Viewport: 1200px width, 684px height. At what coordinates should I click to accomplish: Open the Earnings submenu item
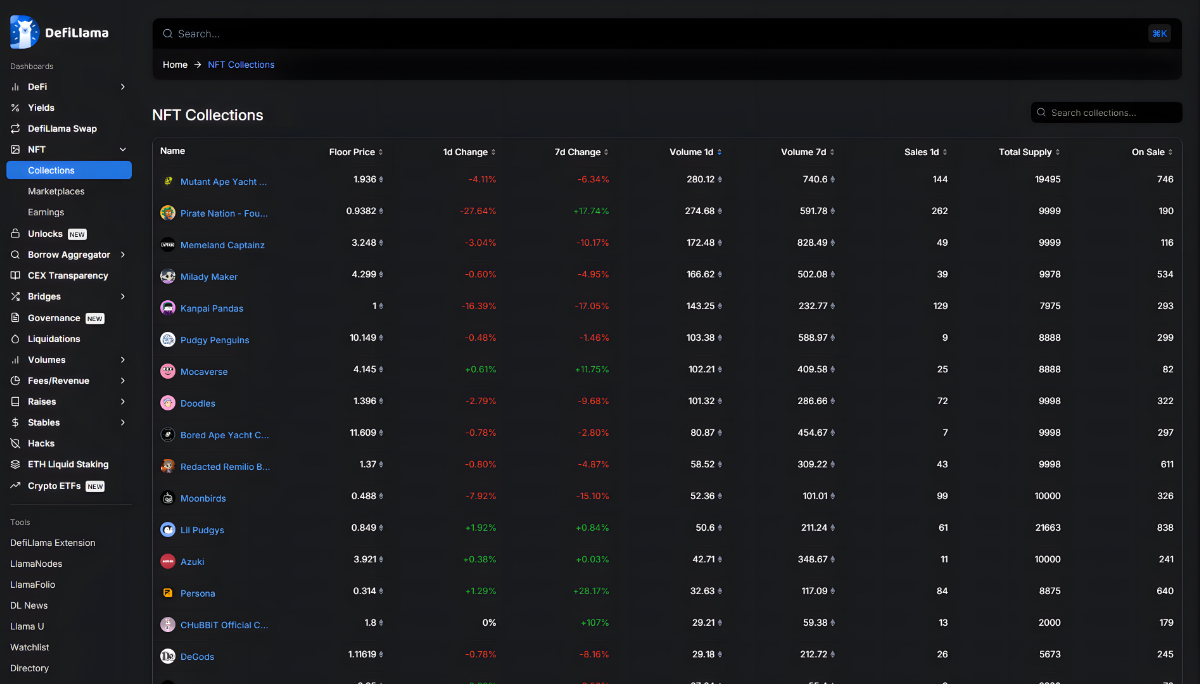click(46, 212)
